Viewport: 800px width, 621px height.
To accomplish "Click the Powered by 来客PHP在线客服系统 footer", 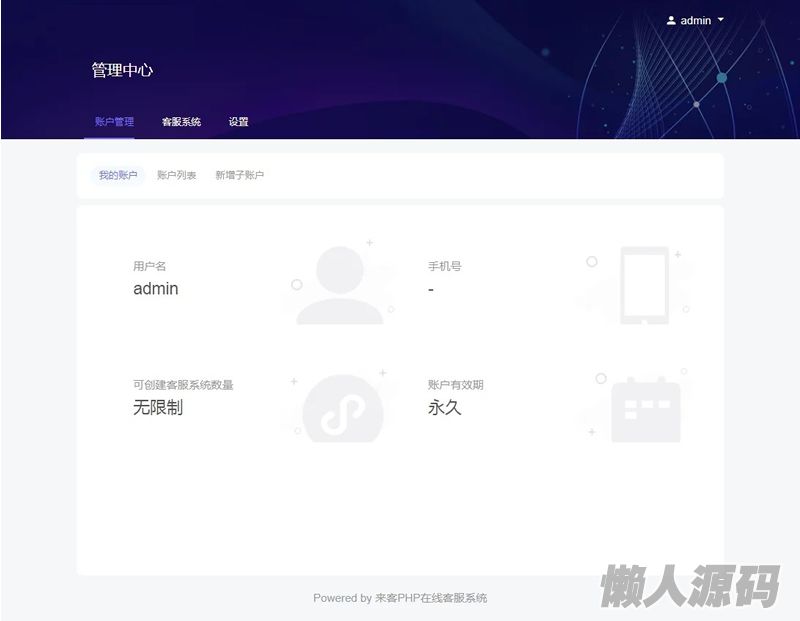I will [x=400, y=598].
